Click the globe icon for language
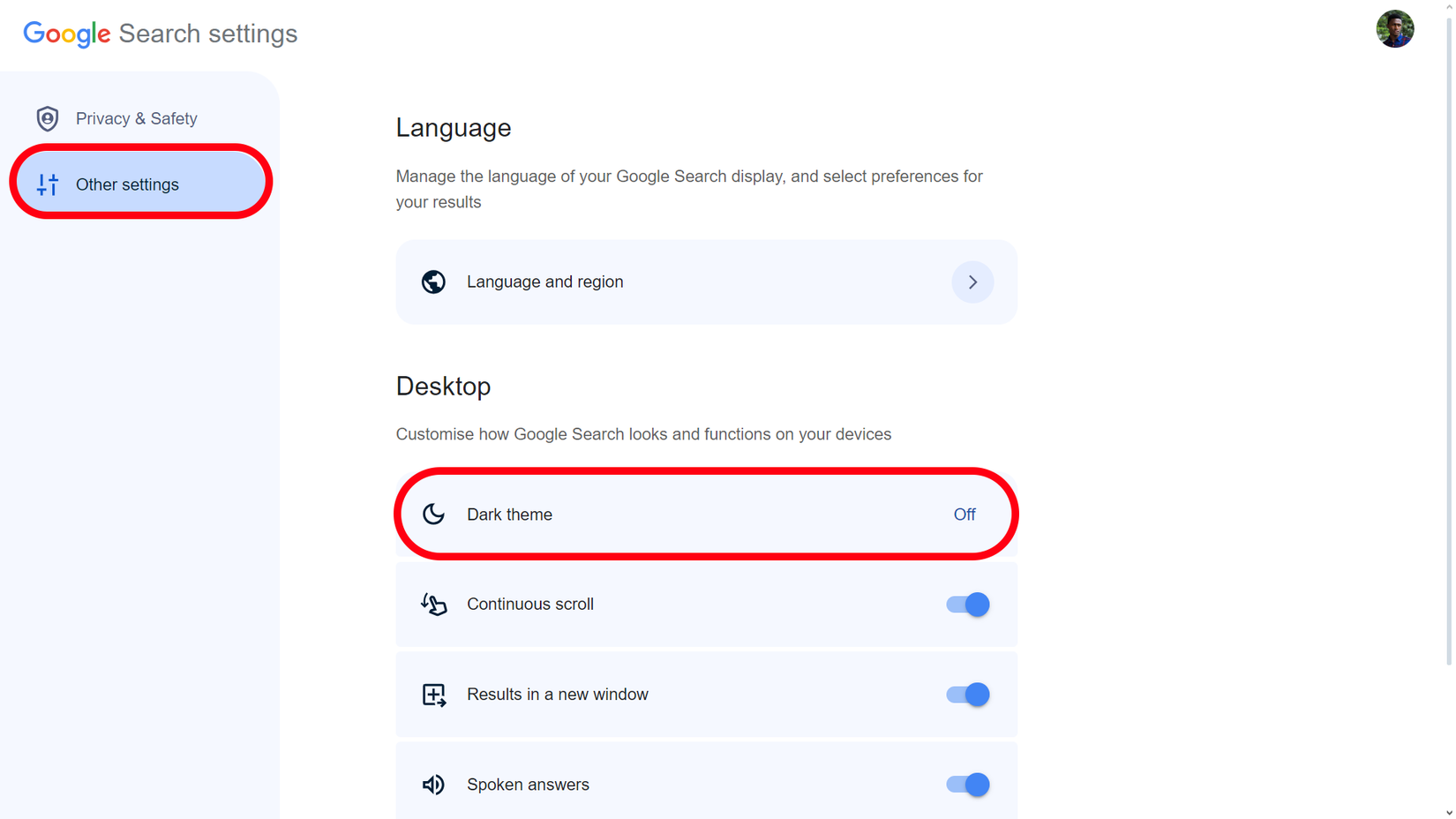 pyautogui.click(x=433, y=282)
